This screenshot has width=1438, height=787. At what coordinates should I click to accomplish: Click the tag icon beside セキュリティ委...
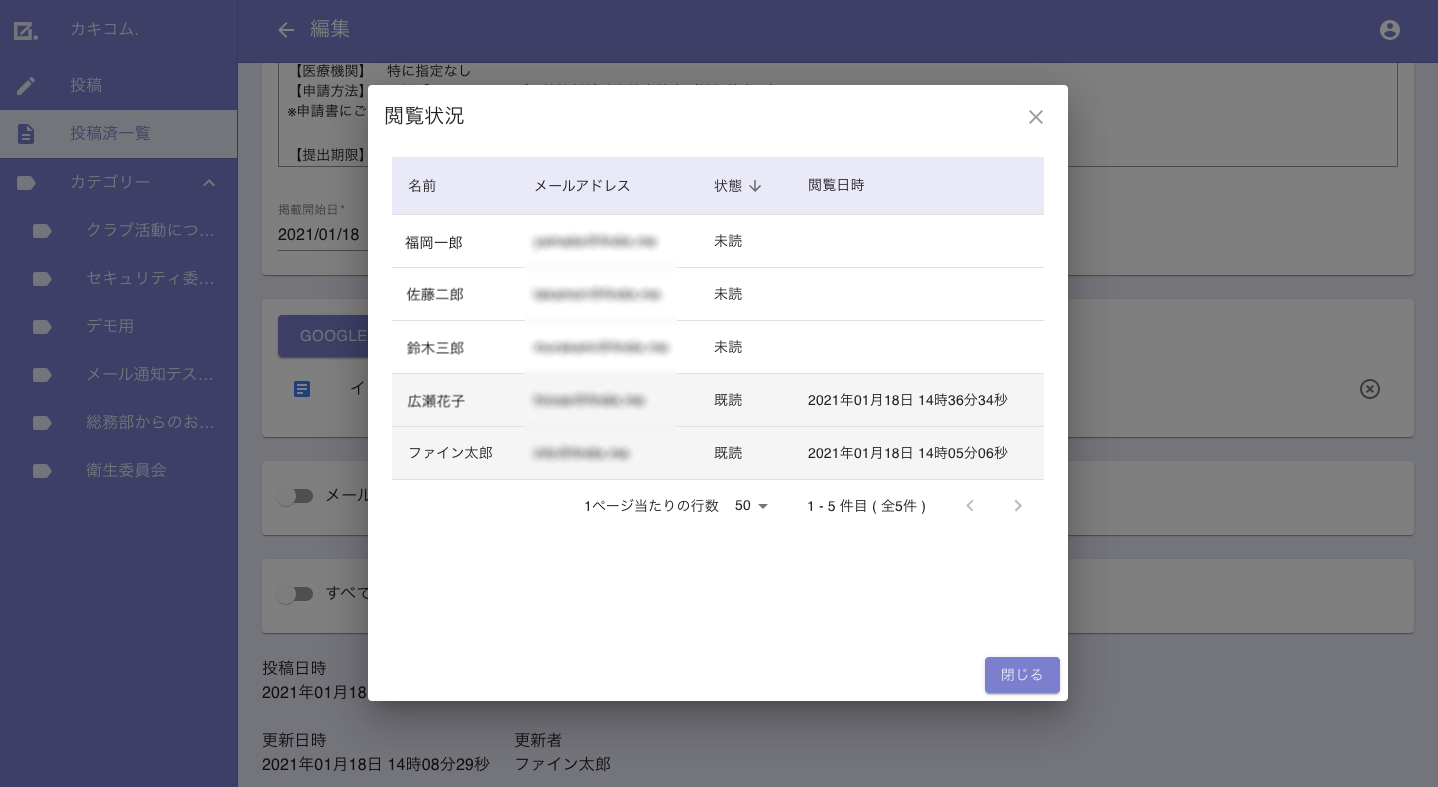(x=42, y=279)
